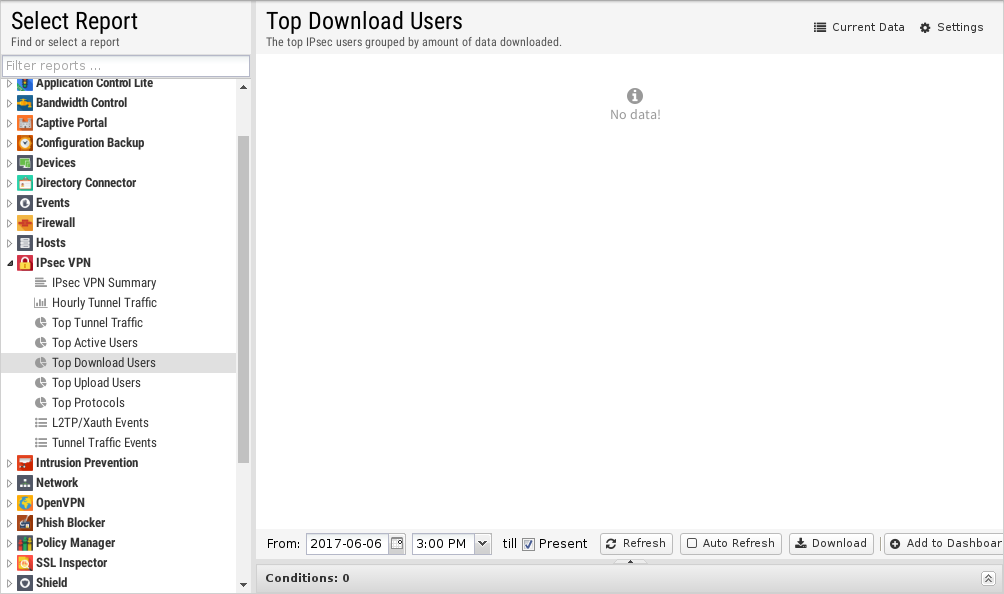The height and width of the screenshot is (594, 1004).
Task: Click the Top Protocols pie chart icon
Action: [40, 403]
